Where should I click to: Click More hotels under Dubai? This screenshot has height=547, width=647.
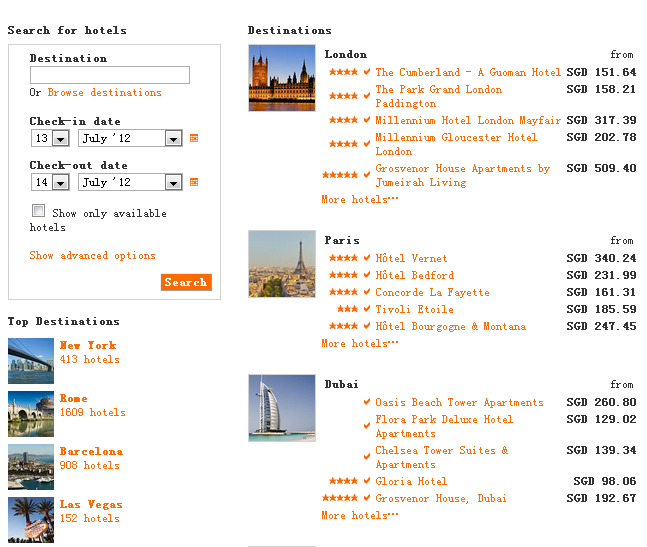[x=360, y=515]
